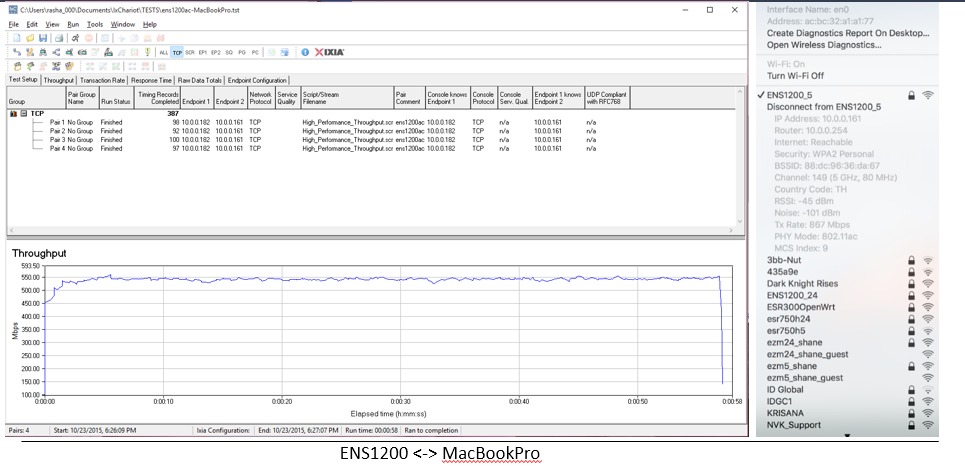The height and width of the screenshot is (474, 965).
Task: Click the Add pair icon in second toolbar row
Action: tap(17, 52)
